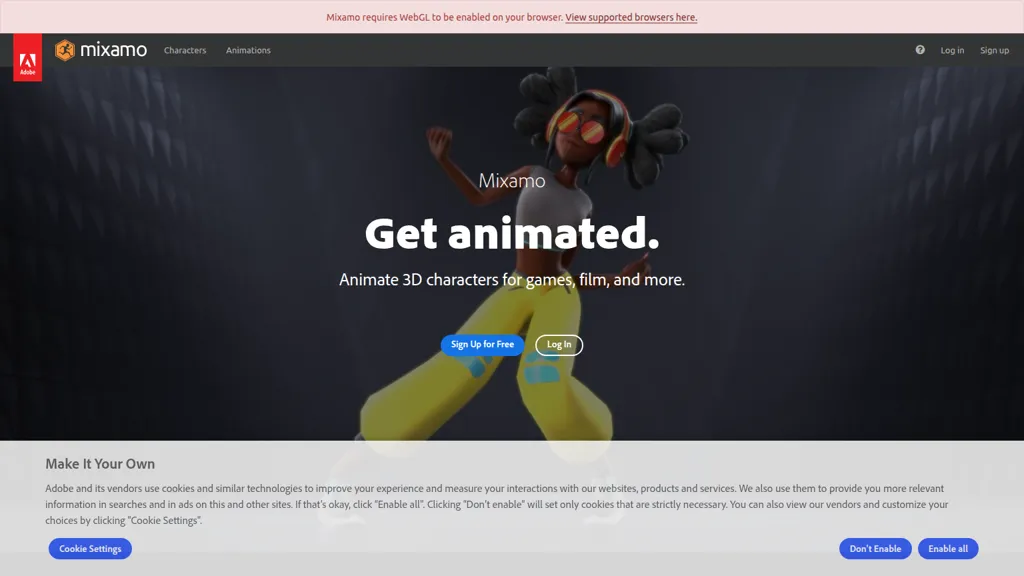
Task: Choose Don't Enable cookies
Action: [x=875, y=549]
